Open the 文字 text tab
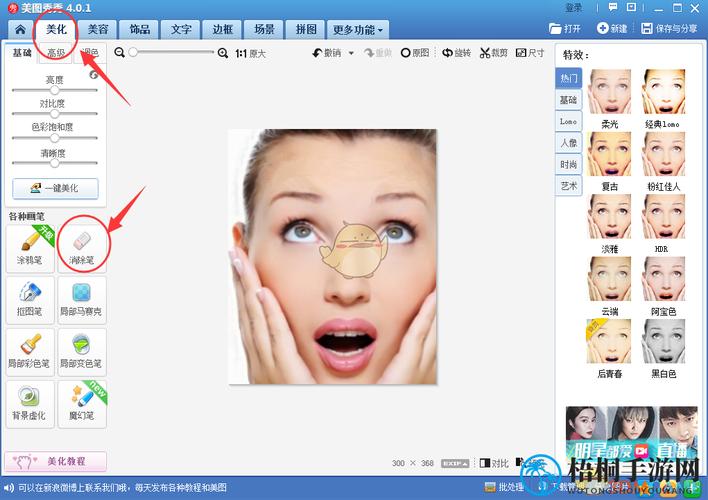This screenshot has height=500, width=708. pyautogui.click(x=181, y=30)
